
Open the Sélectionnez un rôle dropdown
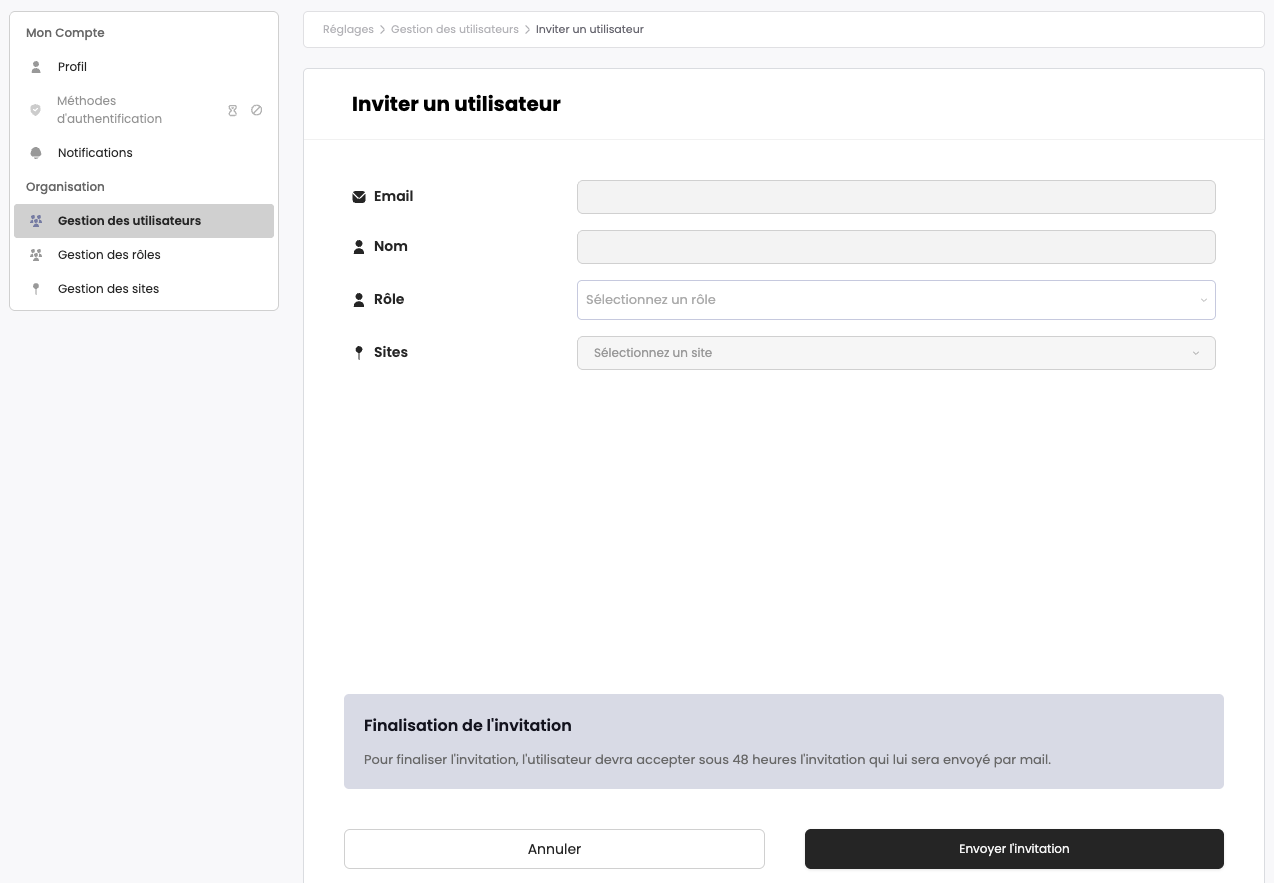coord(896,300)
